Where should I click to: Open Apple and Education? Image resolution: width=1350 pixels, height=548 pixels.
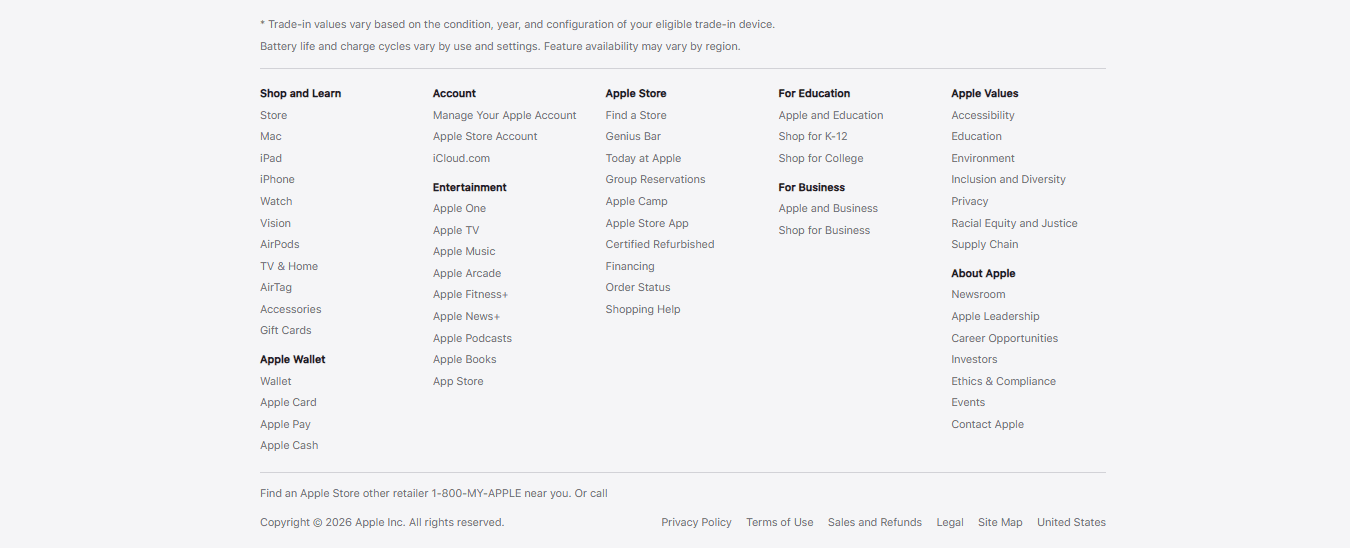pos(831,115)
